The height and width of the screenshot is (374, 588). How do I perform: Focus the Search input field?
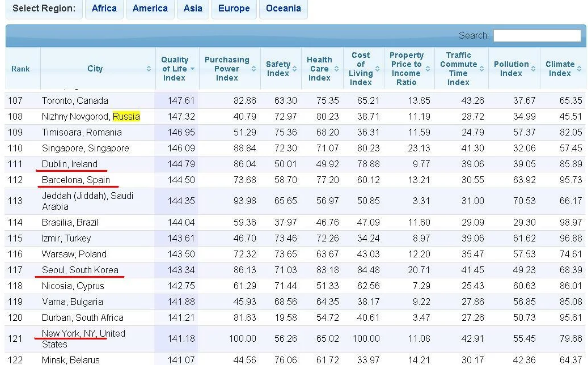coord(537,36)
